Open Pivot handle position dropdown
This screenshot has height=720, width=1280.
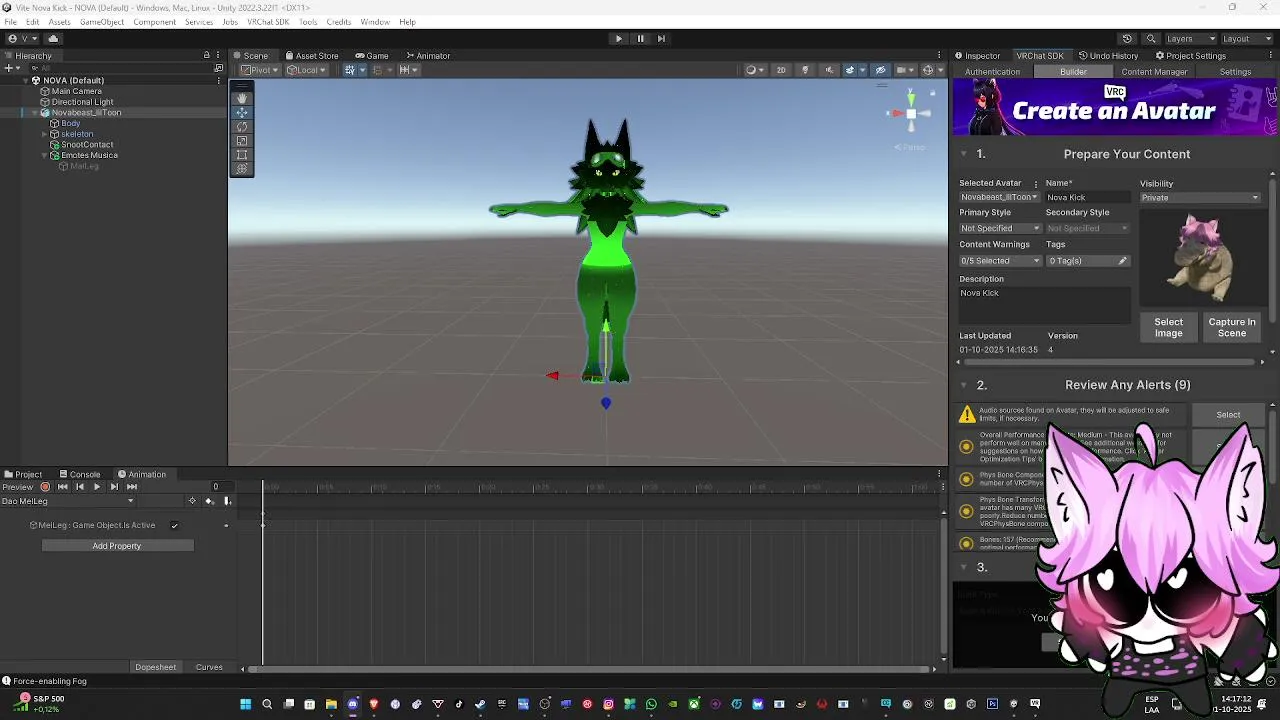259,70
